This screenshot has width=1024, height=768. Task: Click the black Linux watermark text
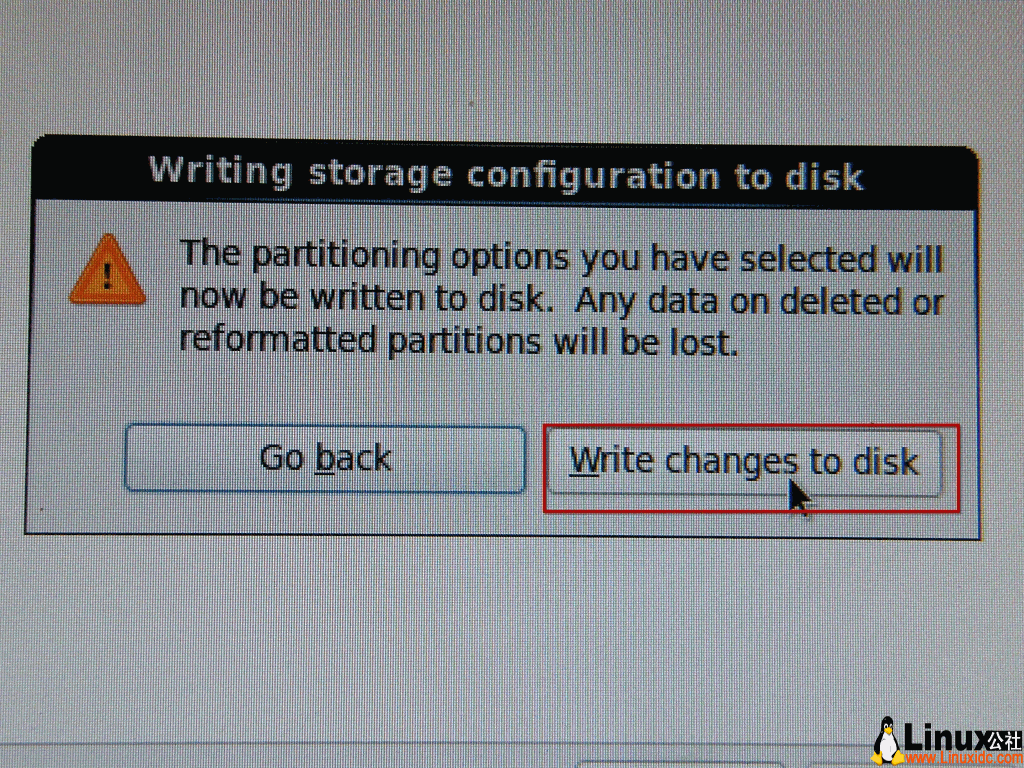click(943, 738)
